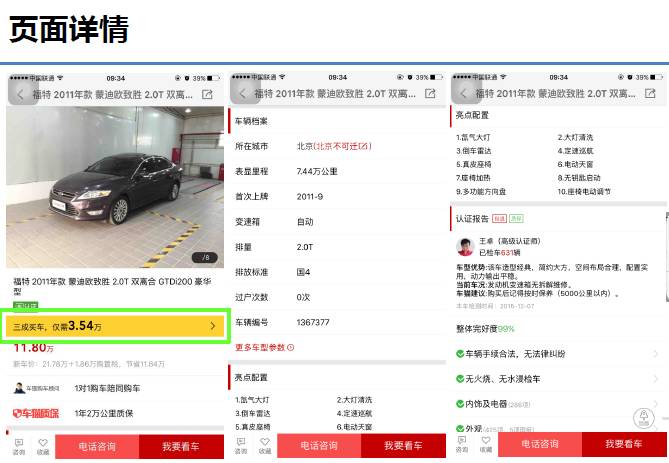Tap 车猫购车顾问 avatar icon

coord(19,388)
